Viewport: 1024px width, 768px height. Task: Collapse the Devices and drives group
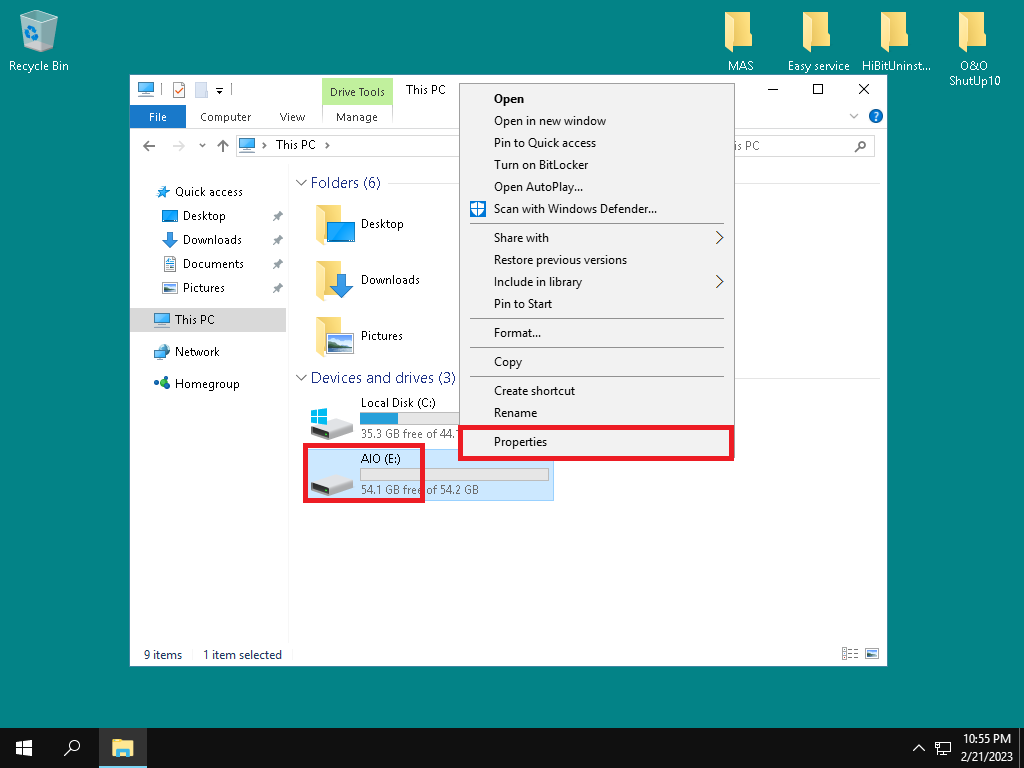tap(301, 379)
